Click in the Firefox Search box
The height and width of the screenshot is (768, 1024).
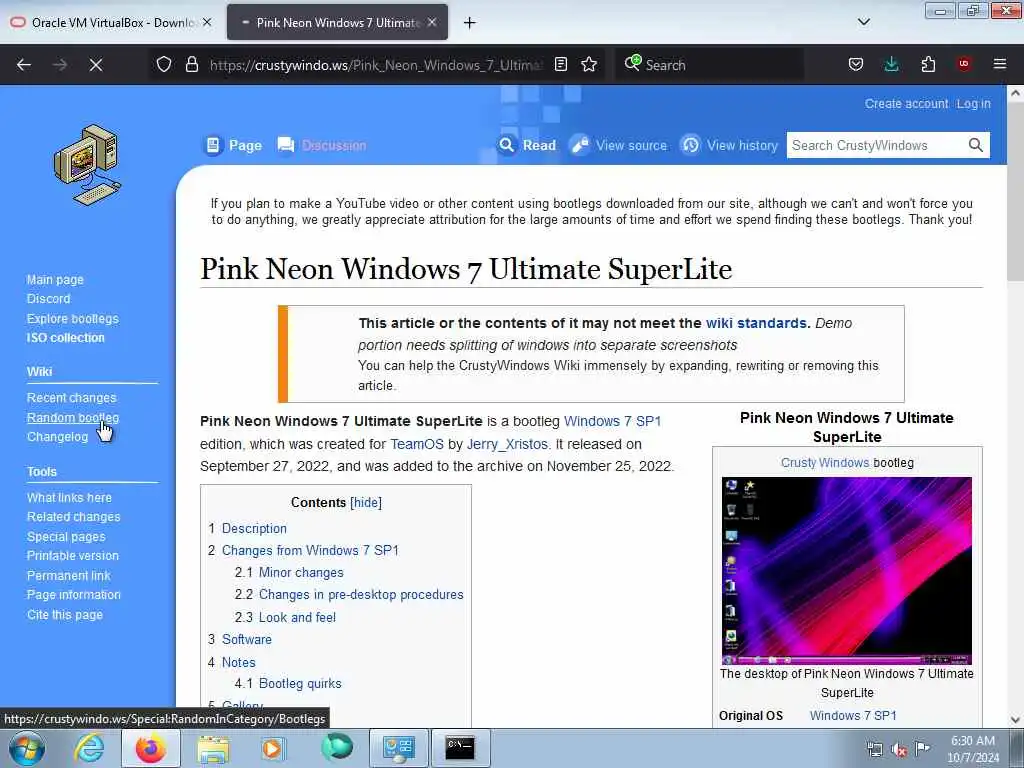pos(709,65)
